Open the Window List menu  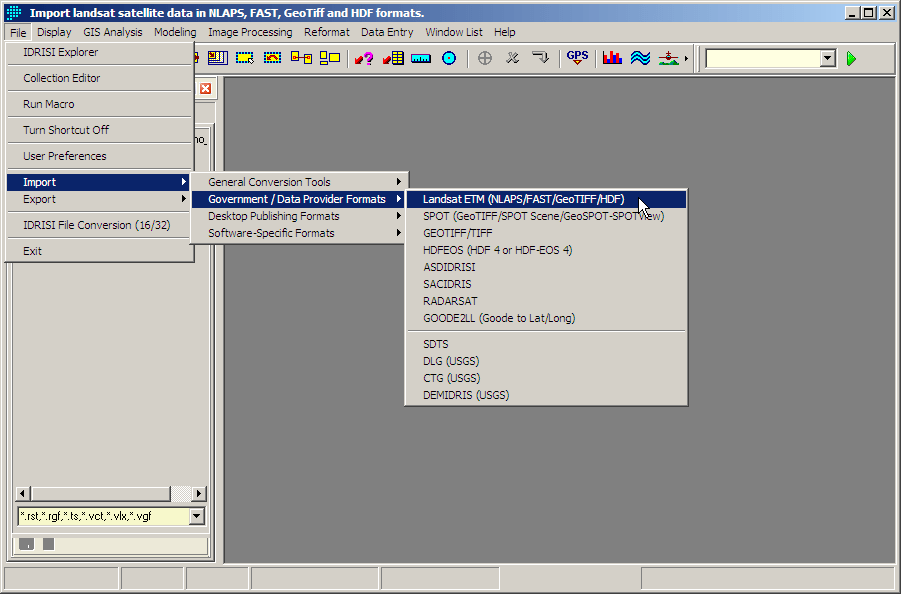pyautogui.click(x=453, y=32)
